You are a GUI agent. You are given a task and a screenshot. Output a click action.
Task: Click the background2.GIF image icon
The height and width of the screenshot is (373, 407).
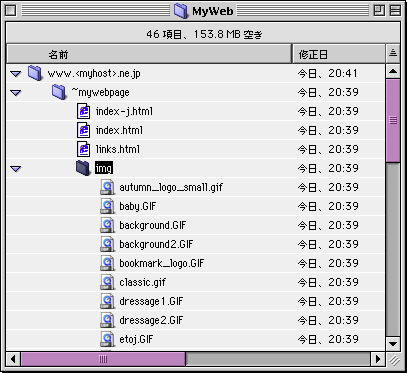[x=107, y=244]
